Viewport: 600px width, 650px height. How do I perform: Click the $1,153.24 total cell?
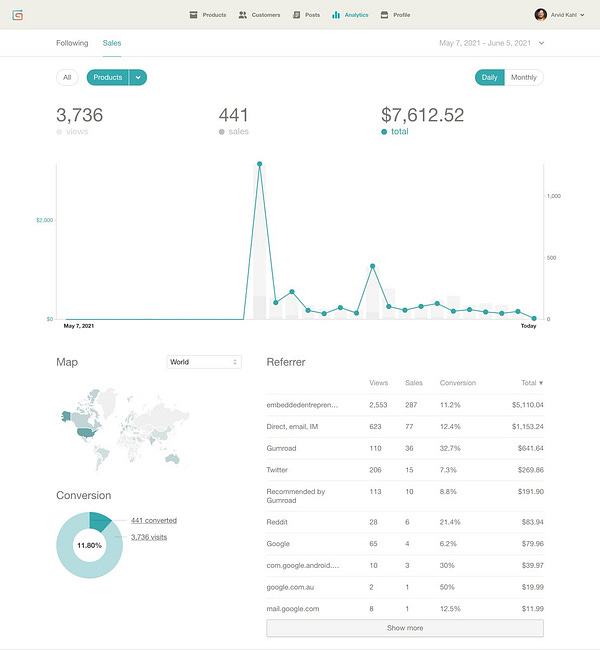click(x=527, y=427)
